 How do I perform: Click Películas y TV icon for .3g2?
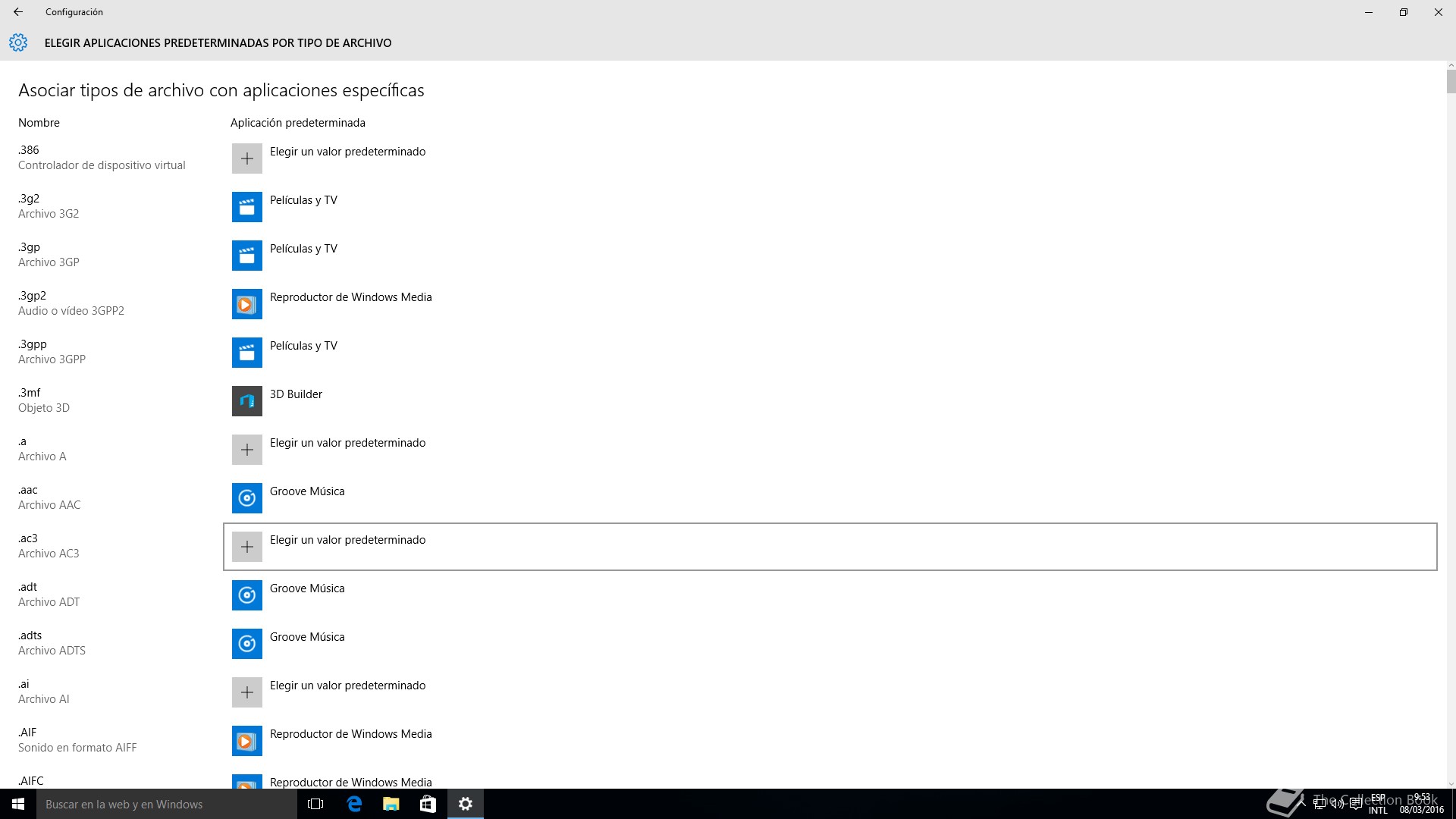click(x=246, y=207)
